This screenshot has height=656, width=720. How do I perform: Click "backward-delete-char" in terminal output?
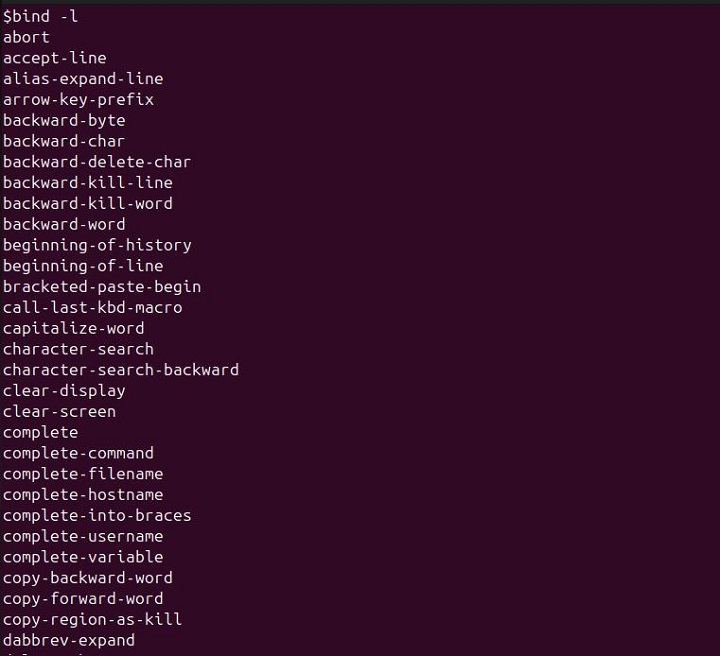[x=97, y=162]
